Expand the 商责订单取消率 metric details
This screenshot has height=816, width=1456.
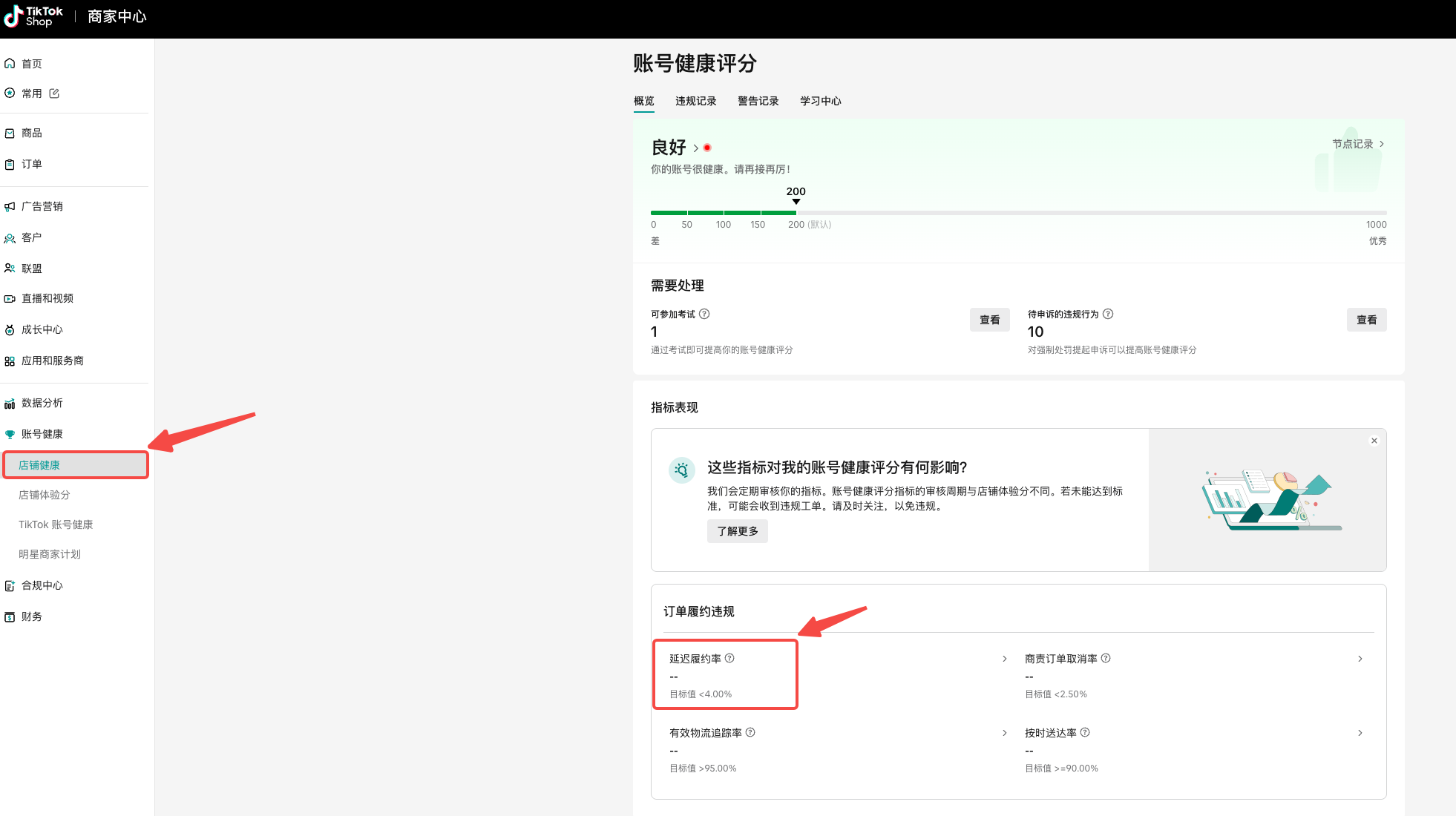point(1360,659)
